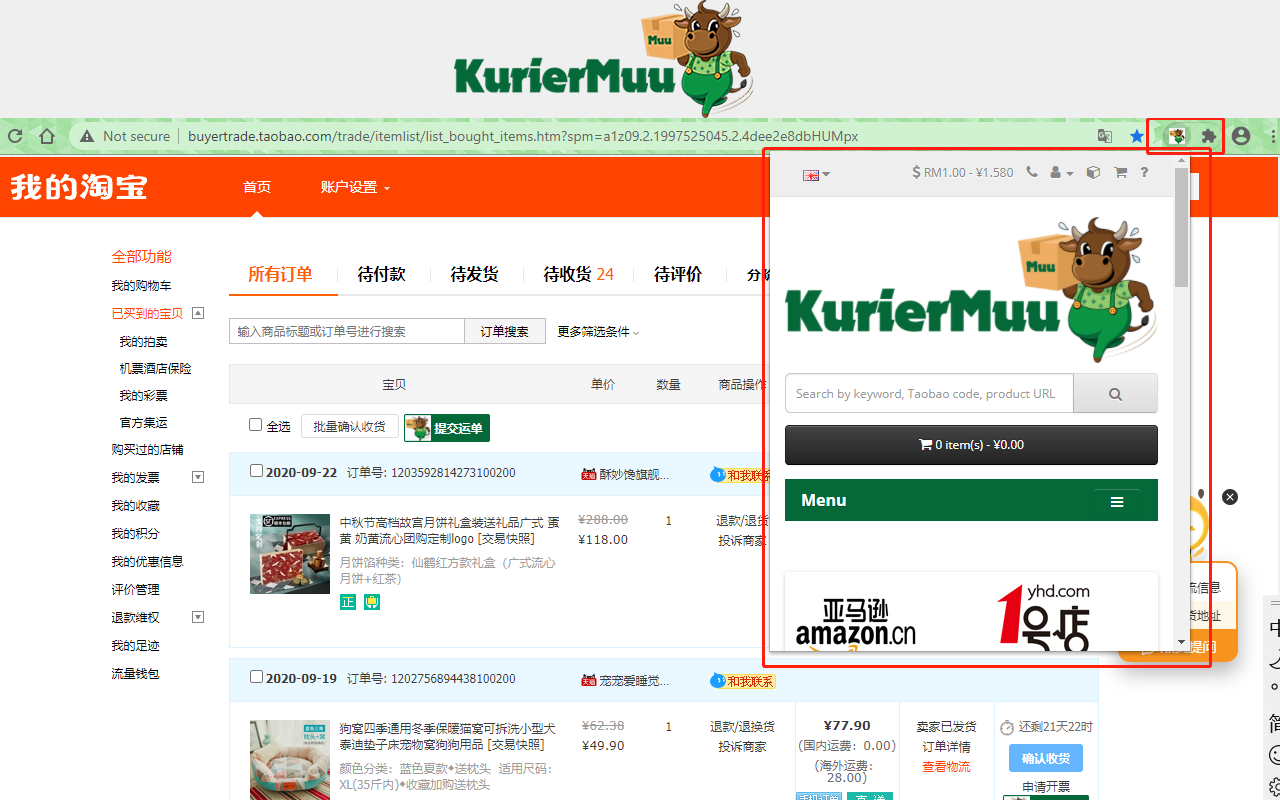Viewport: 1280px width, 800px height.
Task: Close the floating helper widget
Action: click(x=1230, y=496)
